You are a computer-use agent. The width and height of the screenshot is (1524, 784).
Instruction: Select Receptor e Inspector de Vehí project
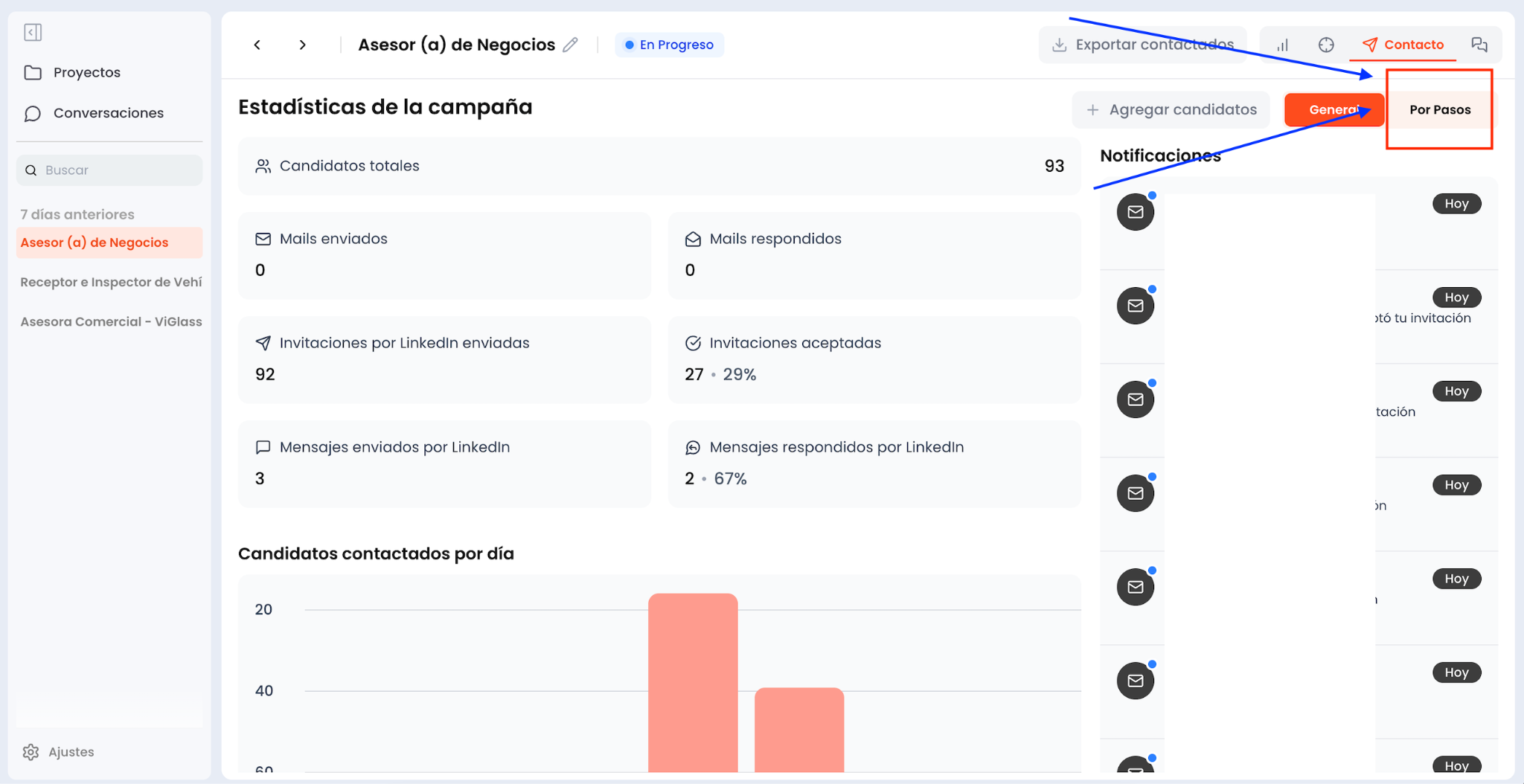click(111, 282)
